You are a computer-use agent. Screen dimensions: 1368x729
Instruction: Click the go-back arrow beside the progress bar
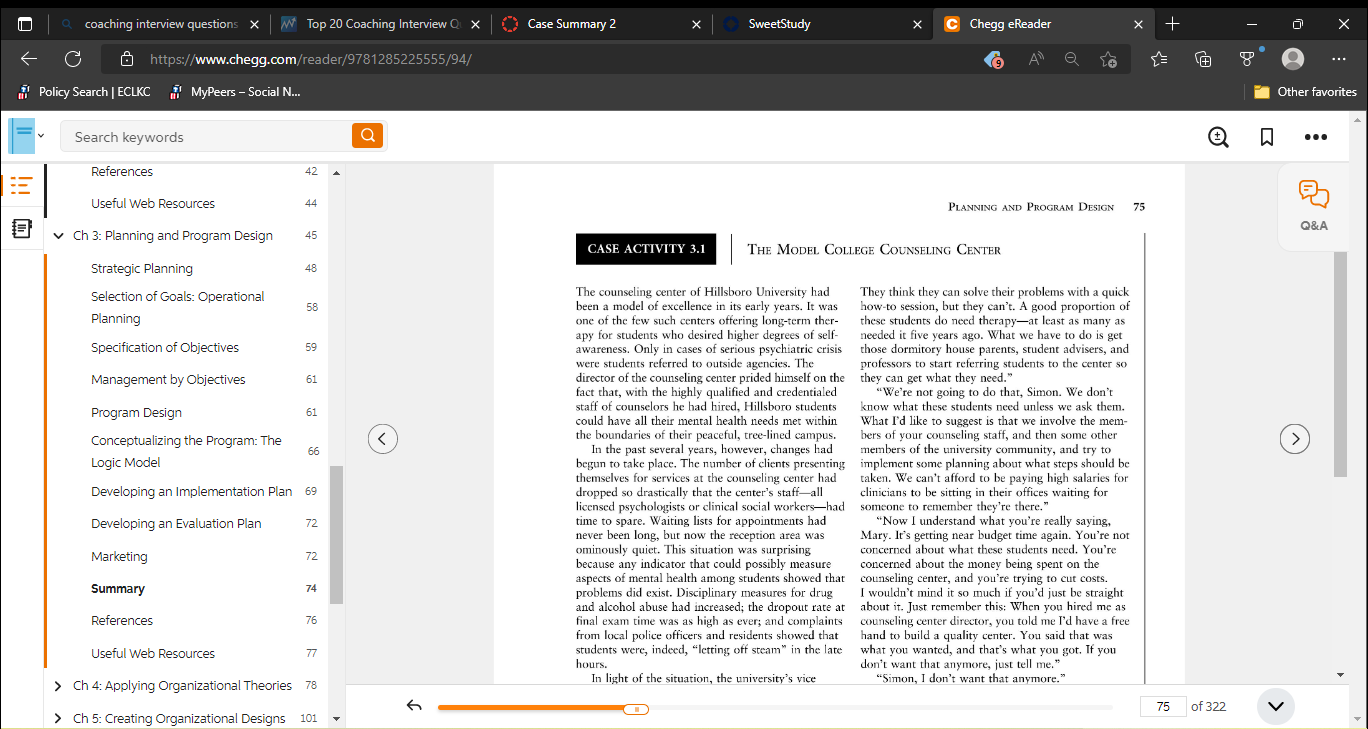[x=415, y=706]
